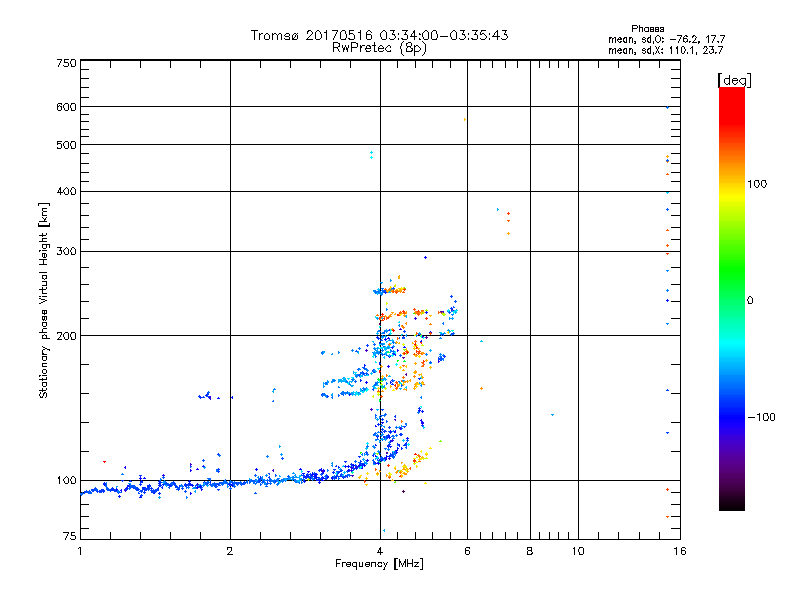Click y-axis tick label '750'
Viewport: 800px width, 600px height.
coord(66,63)
